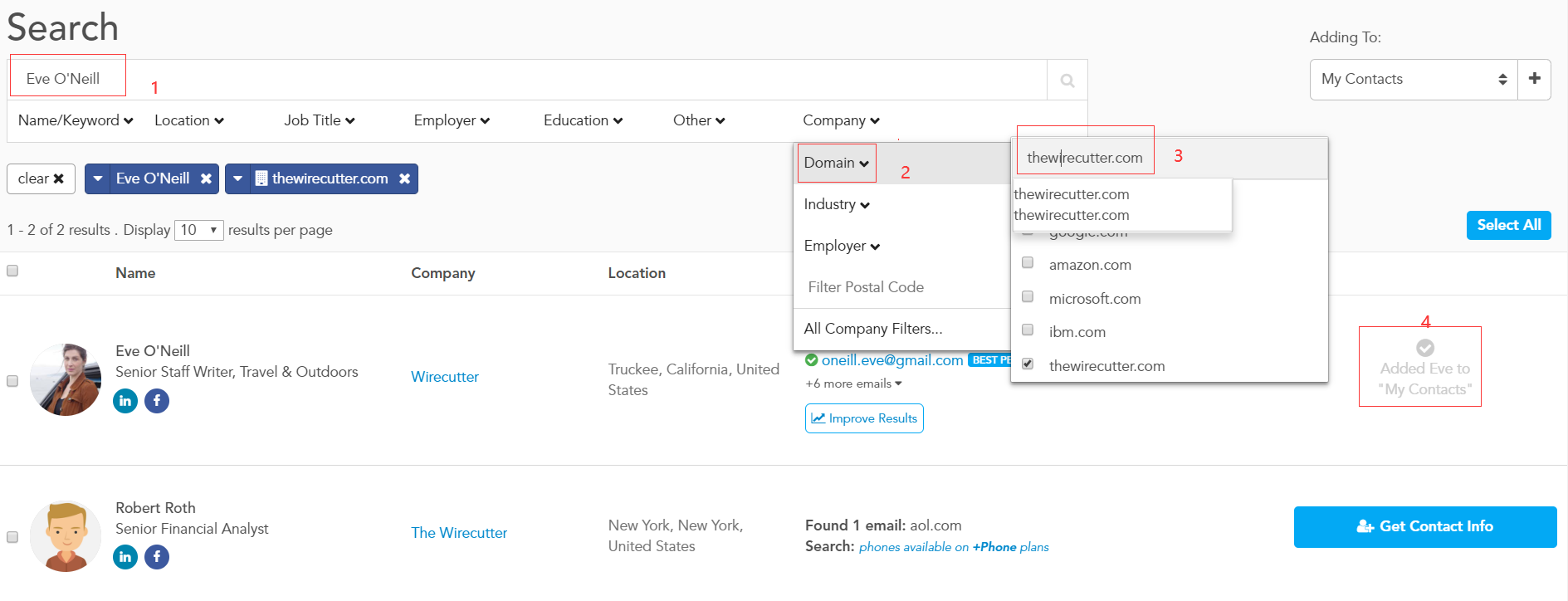Remove the Eve O'Neill filter tag

(206, 178)
